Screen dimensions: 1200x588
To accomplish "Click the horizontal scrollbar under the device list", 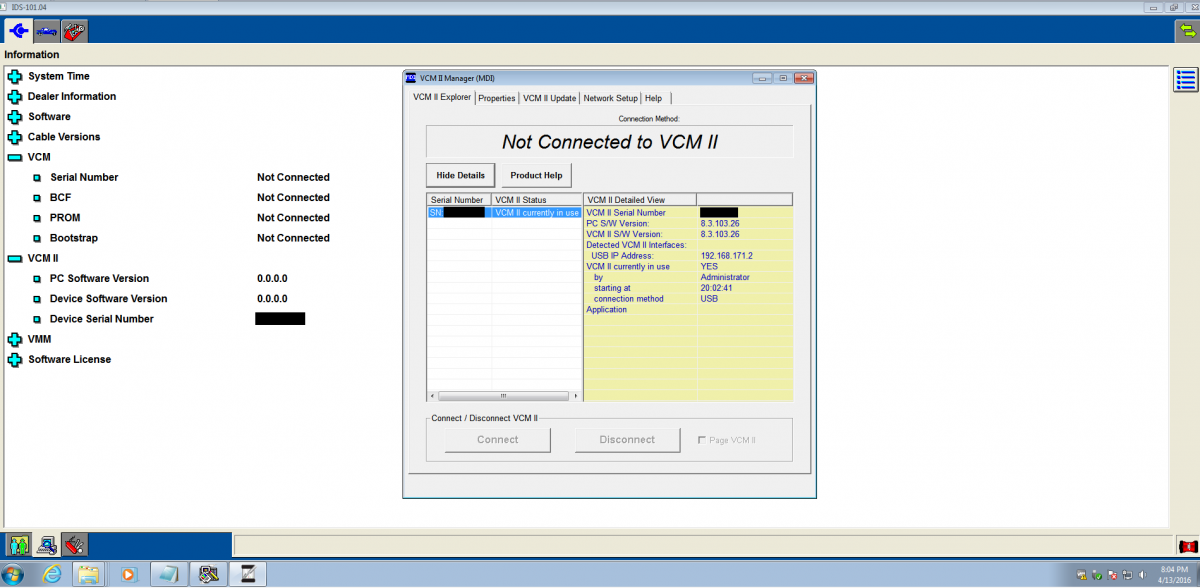I will (504, 397).
